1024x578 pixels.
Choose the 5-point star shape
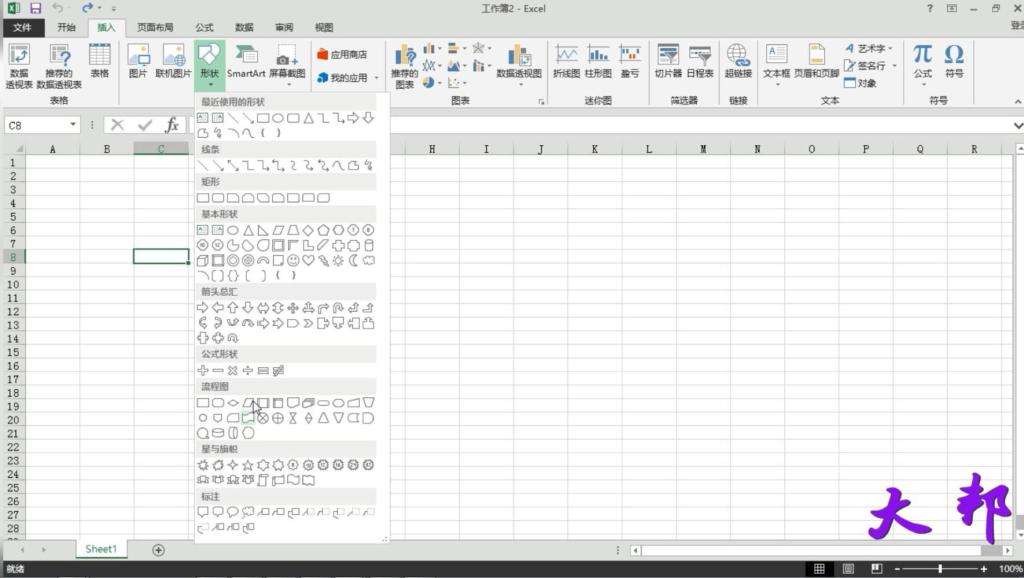248,465
